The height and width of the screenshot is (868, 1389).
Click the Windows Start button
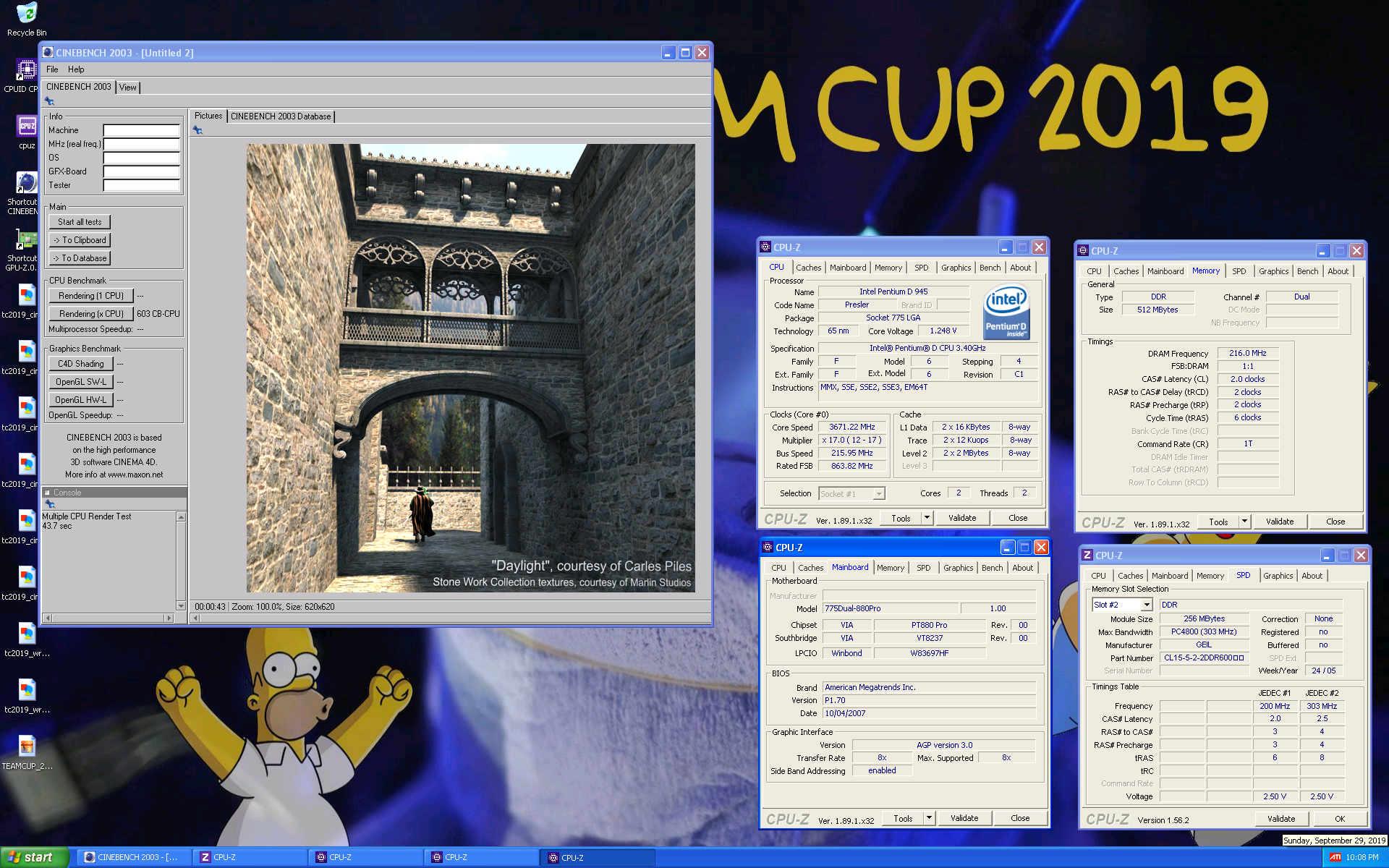tap(34, 857)
